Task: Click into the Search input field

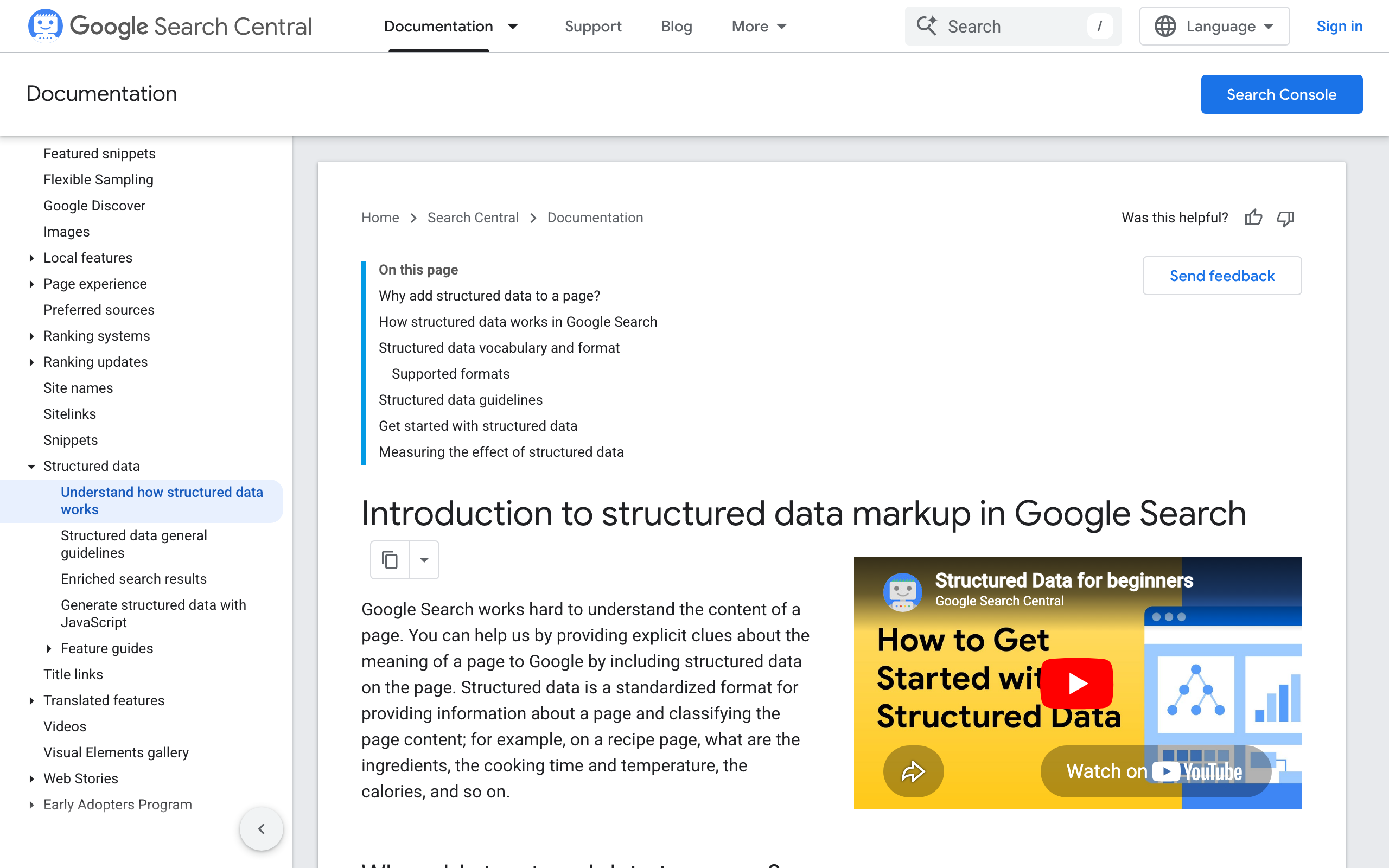Action: (1013, 26)
